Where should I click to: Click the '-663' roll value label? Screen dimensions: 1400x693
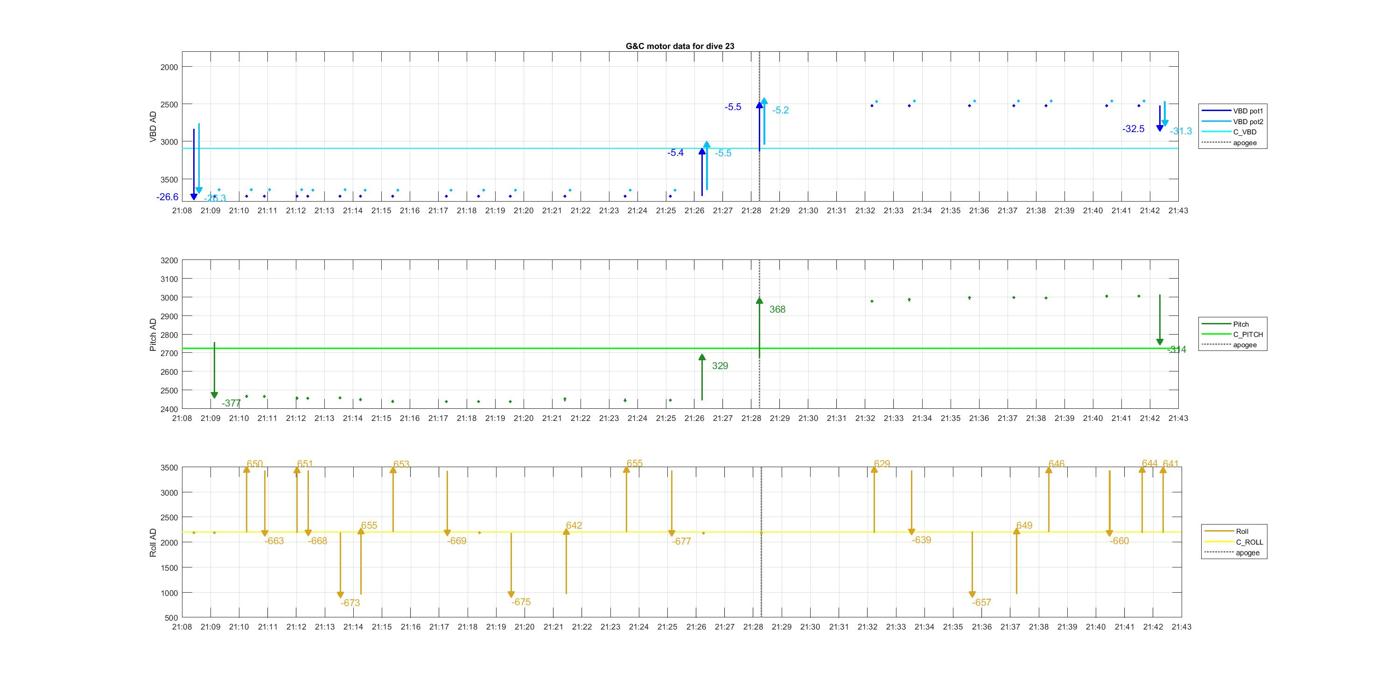click(275, 541)
